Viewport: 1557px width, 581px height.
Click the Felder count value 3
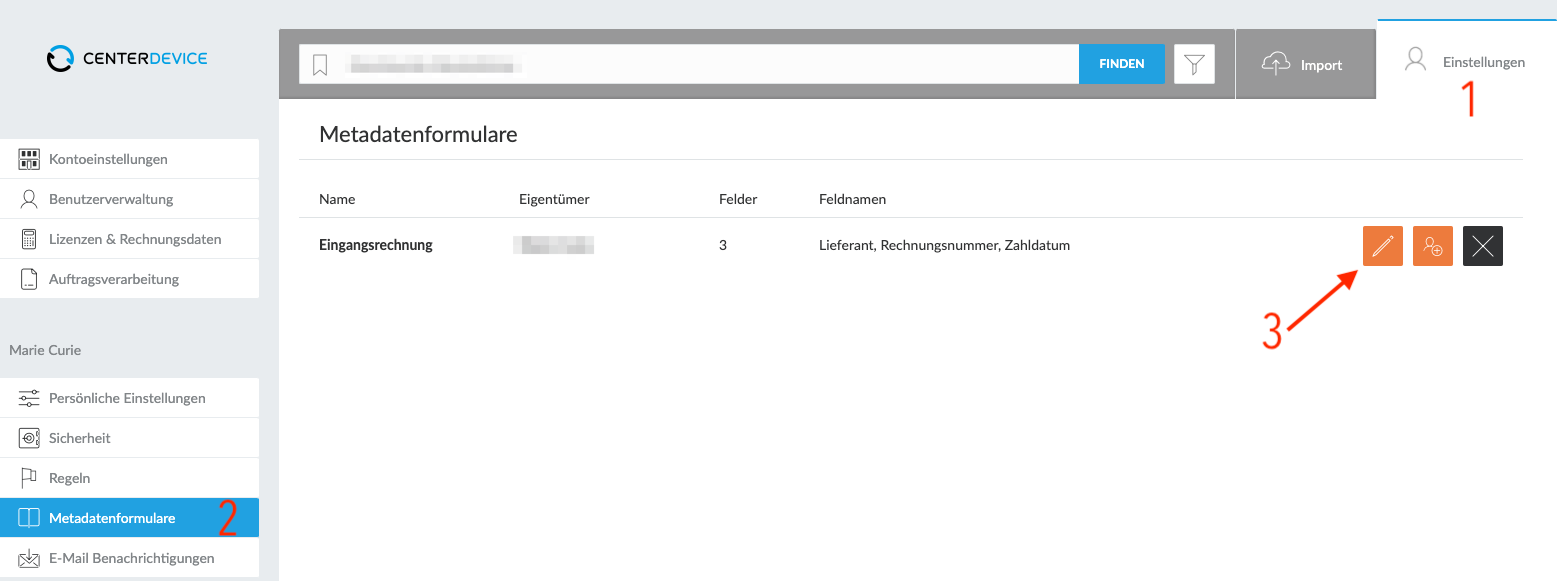click(723, 245)
